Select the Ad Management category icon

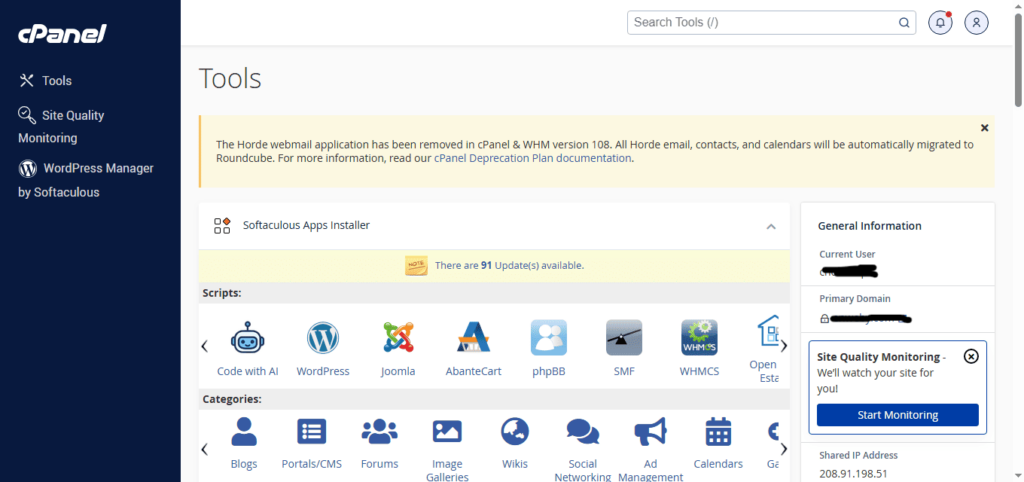[x=650, y=432]
